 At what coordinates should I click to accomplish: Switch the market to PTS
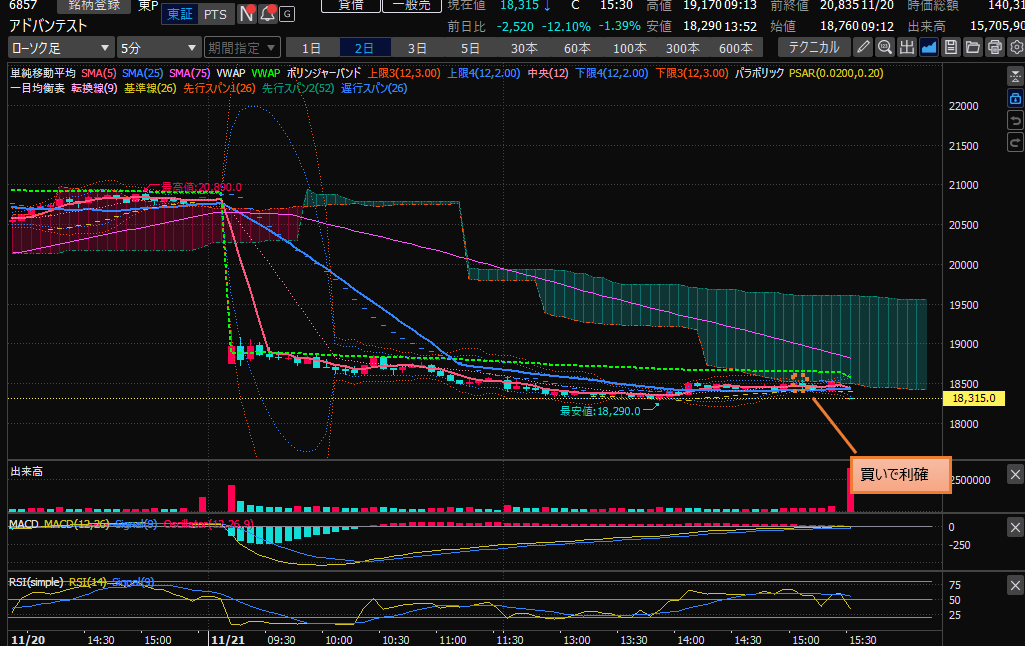click(x=214, y=14)
